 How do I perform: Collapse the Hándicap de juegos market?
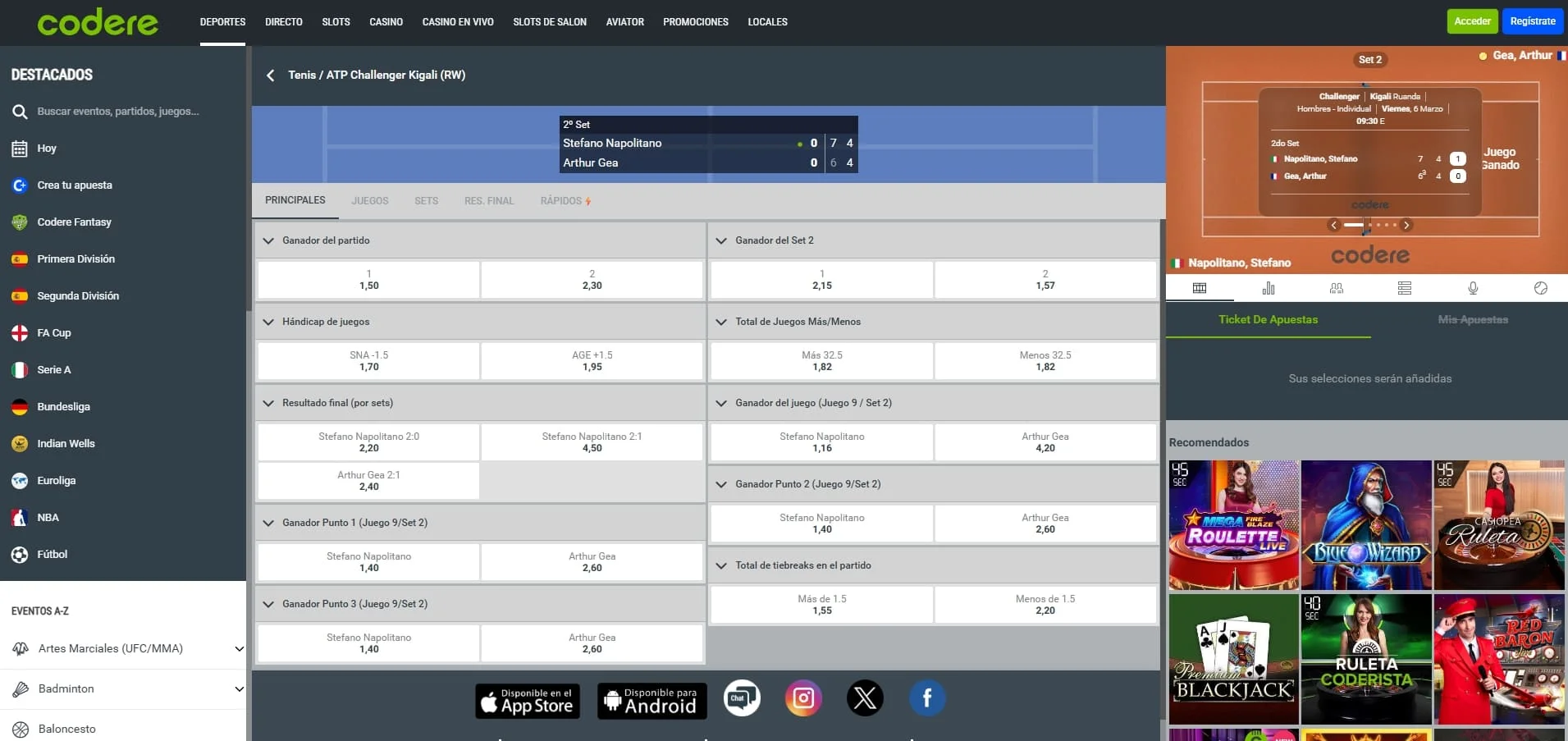pos(268,322)
